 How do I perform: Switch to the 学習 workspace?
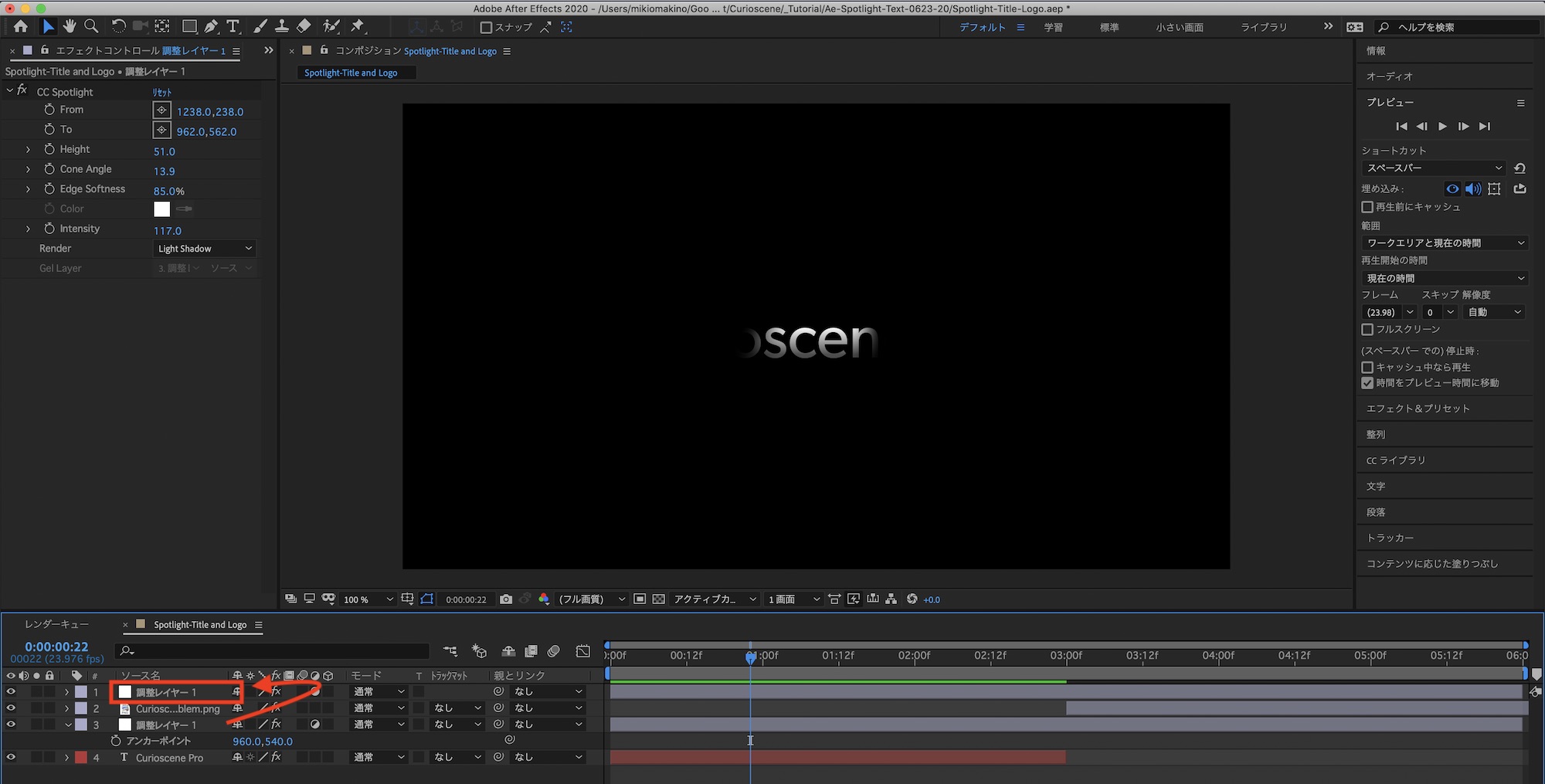1053,27
